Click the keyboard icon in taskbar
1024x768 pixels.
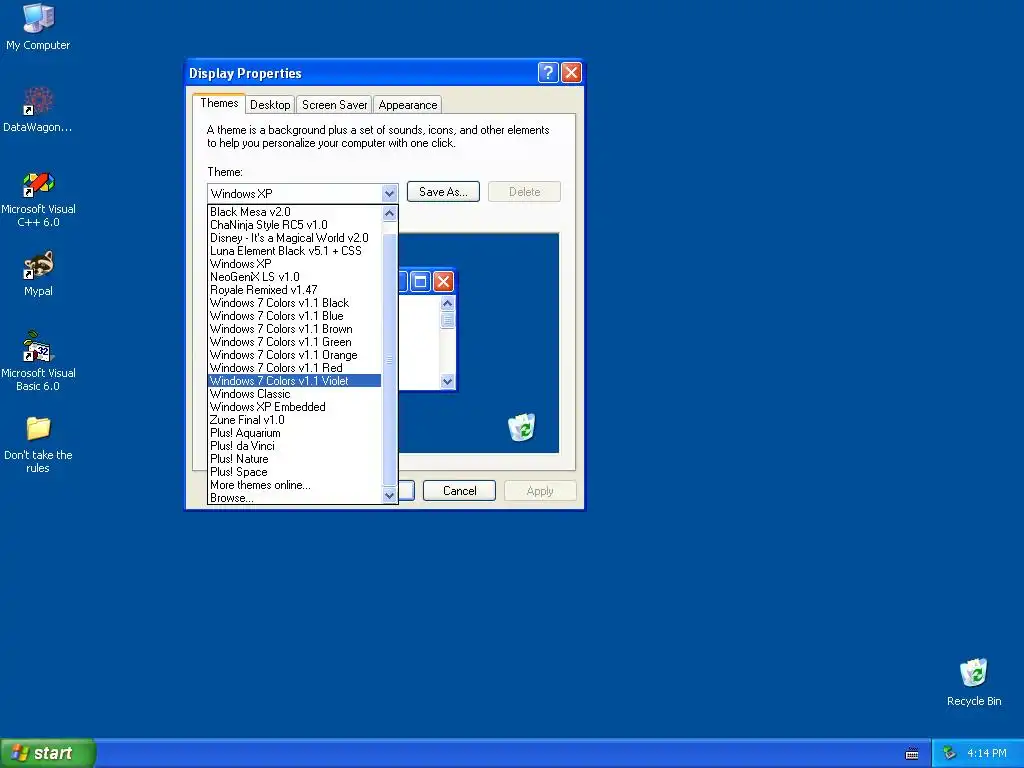pyautogui.click(x=912, y=754)
